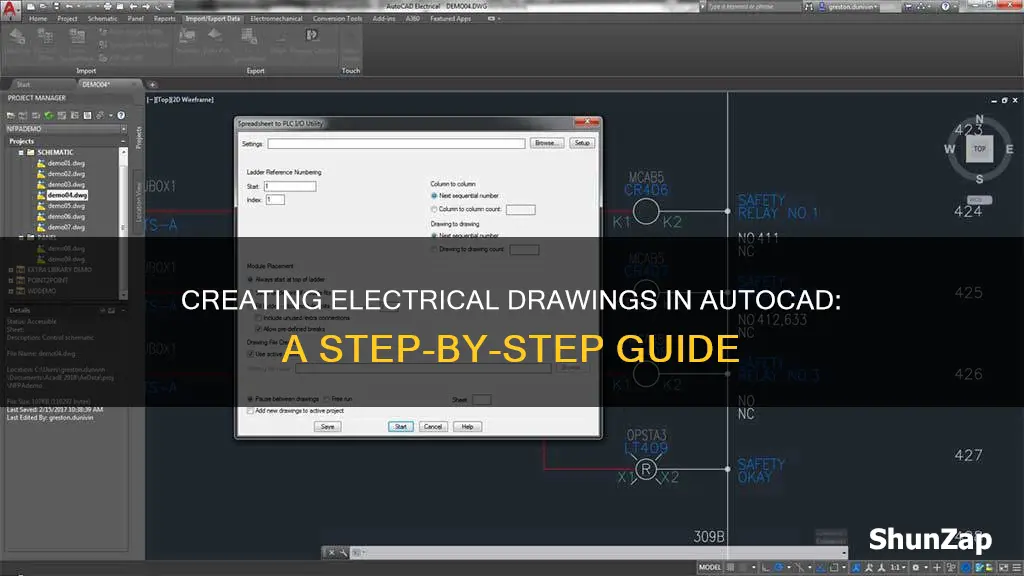Toggle Snap mode in status bar
Image resolution: width=1024 pixels, height=576 pixels.
(743, 568)
